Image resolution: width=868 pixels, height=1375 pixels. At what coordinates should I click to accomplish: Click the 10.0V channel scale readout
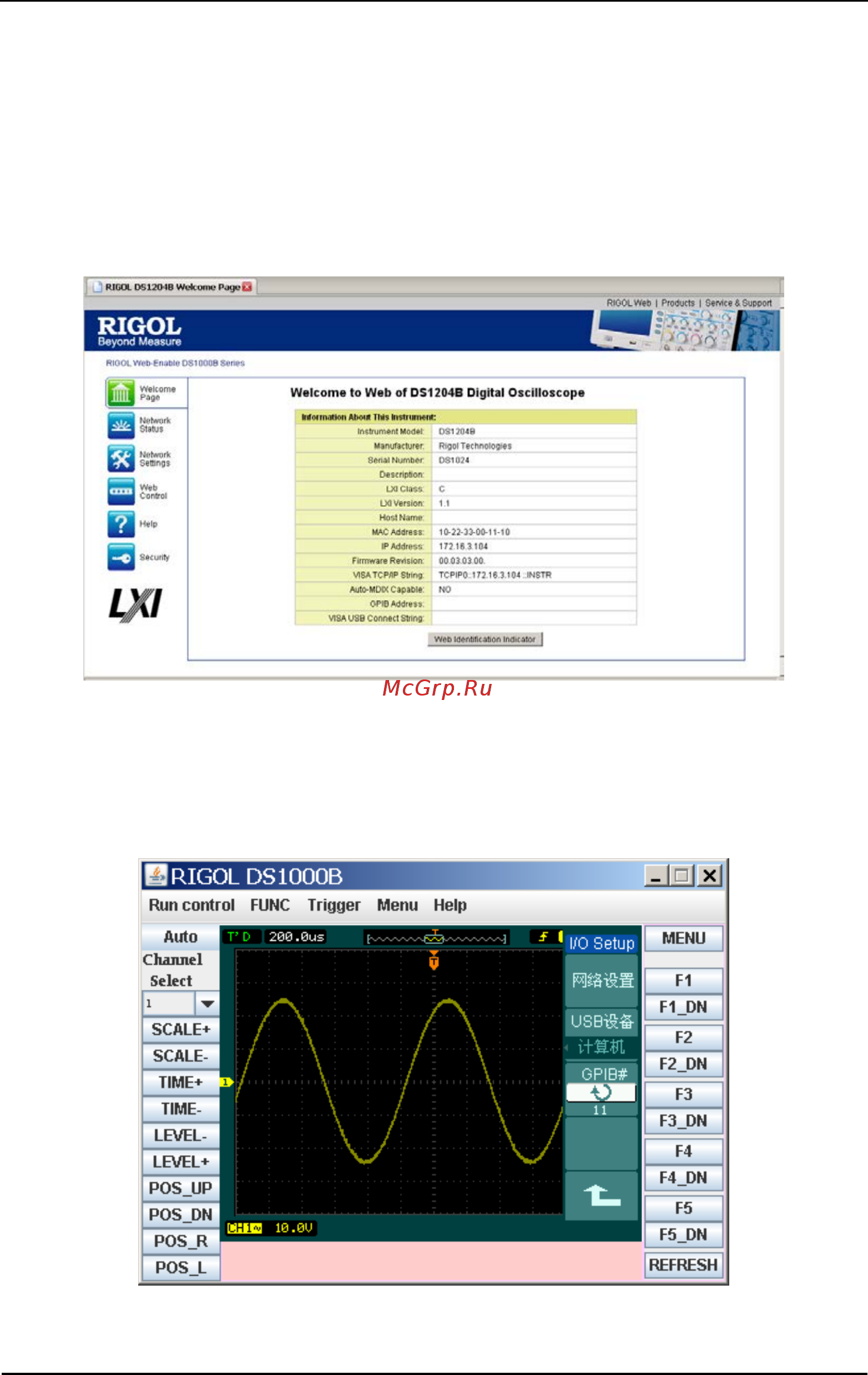pos(294,1228)
